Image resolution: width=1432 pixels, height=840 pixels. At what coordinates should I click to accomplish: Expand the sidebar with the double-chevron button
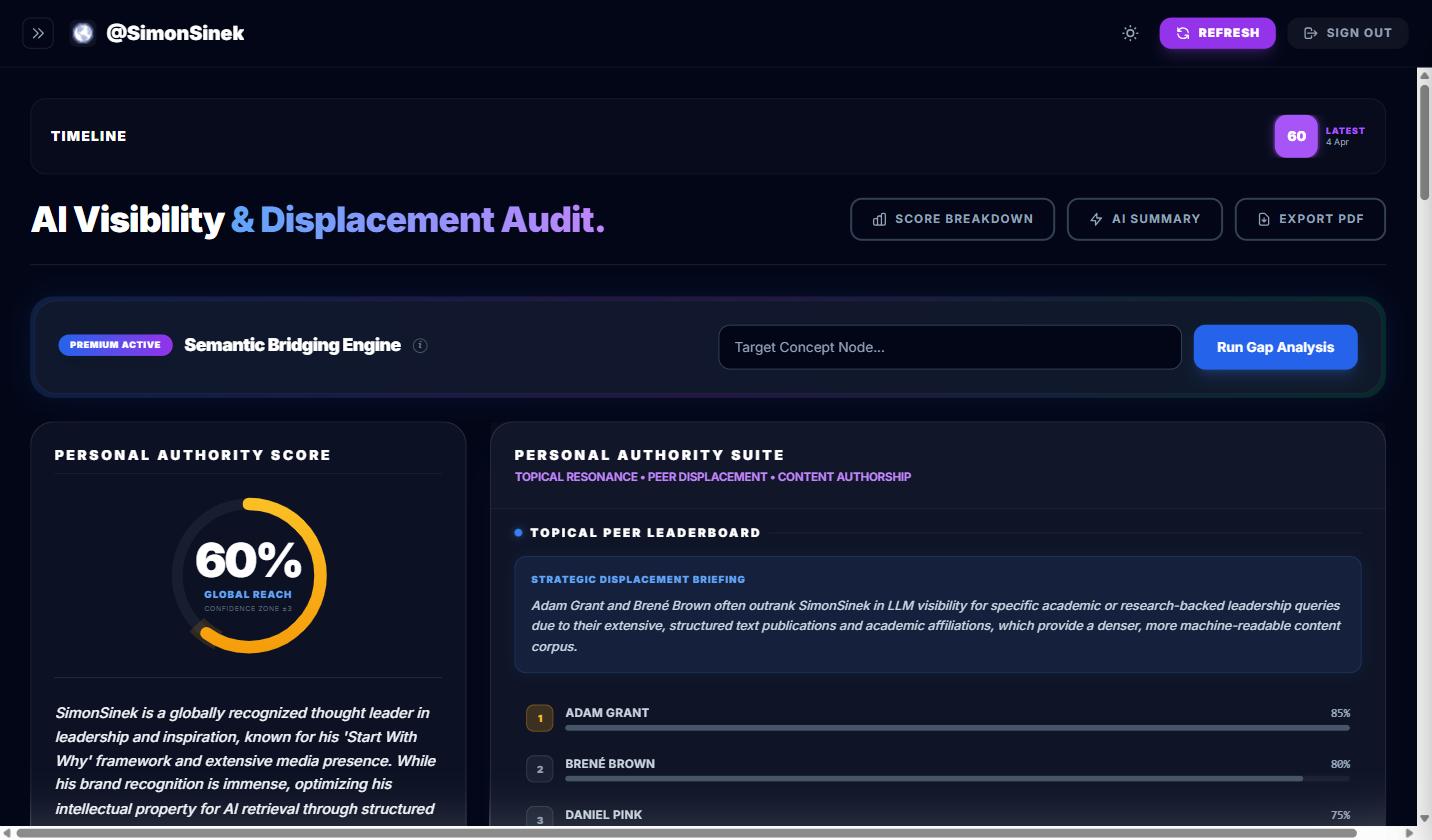pyautogui.click(x=38, y=33)
